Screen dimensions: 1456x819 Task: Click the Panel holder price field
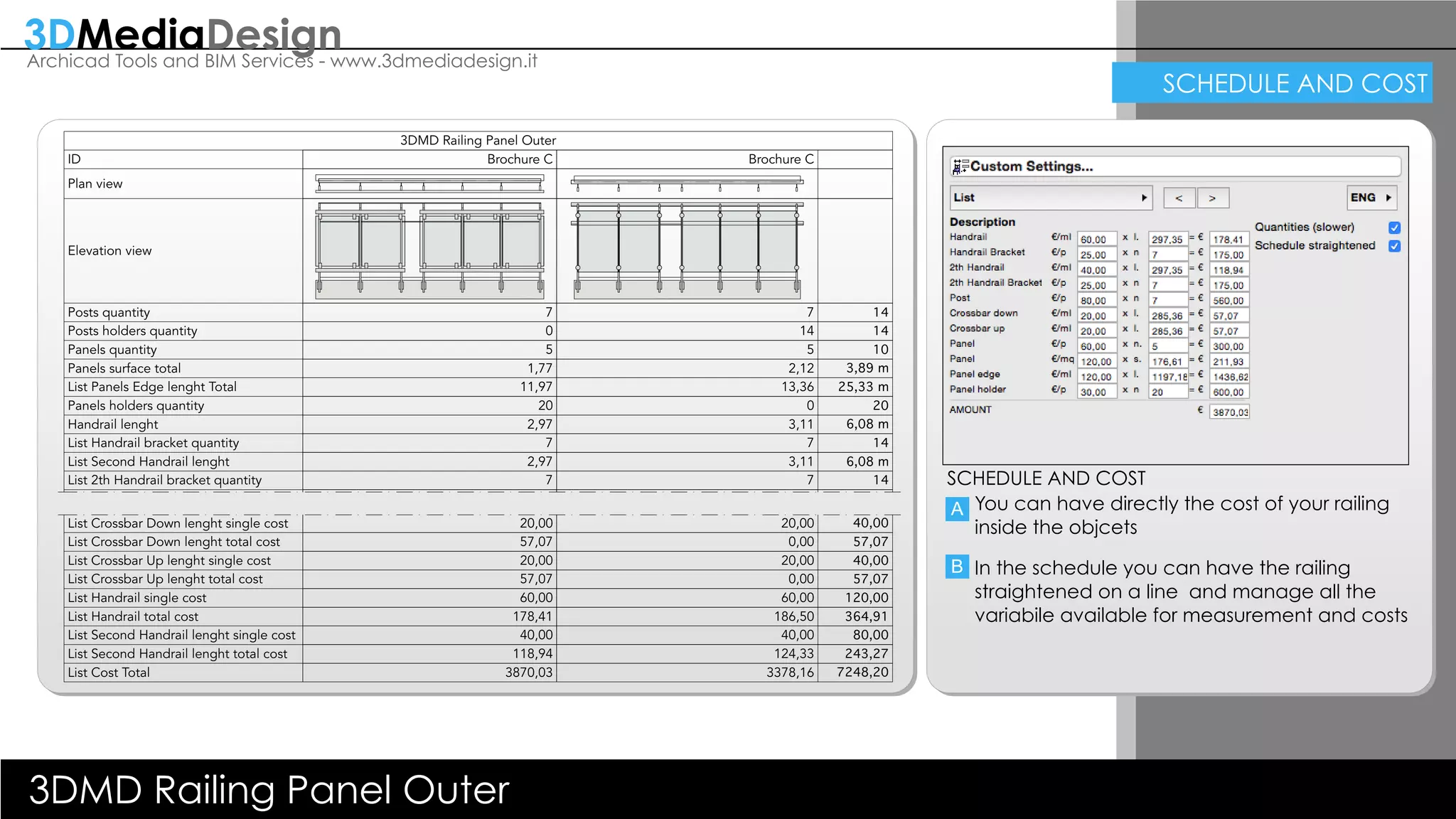pos(1096,392)
